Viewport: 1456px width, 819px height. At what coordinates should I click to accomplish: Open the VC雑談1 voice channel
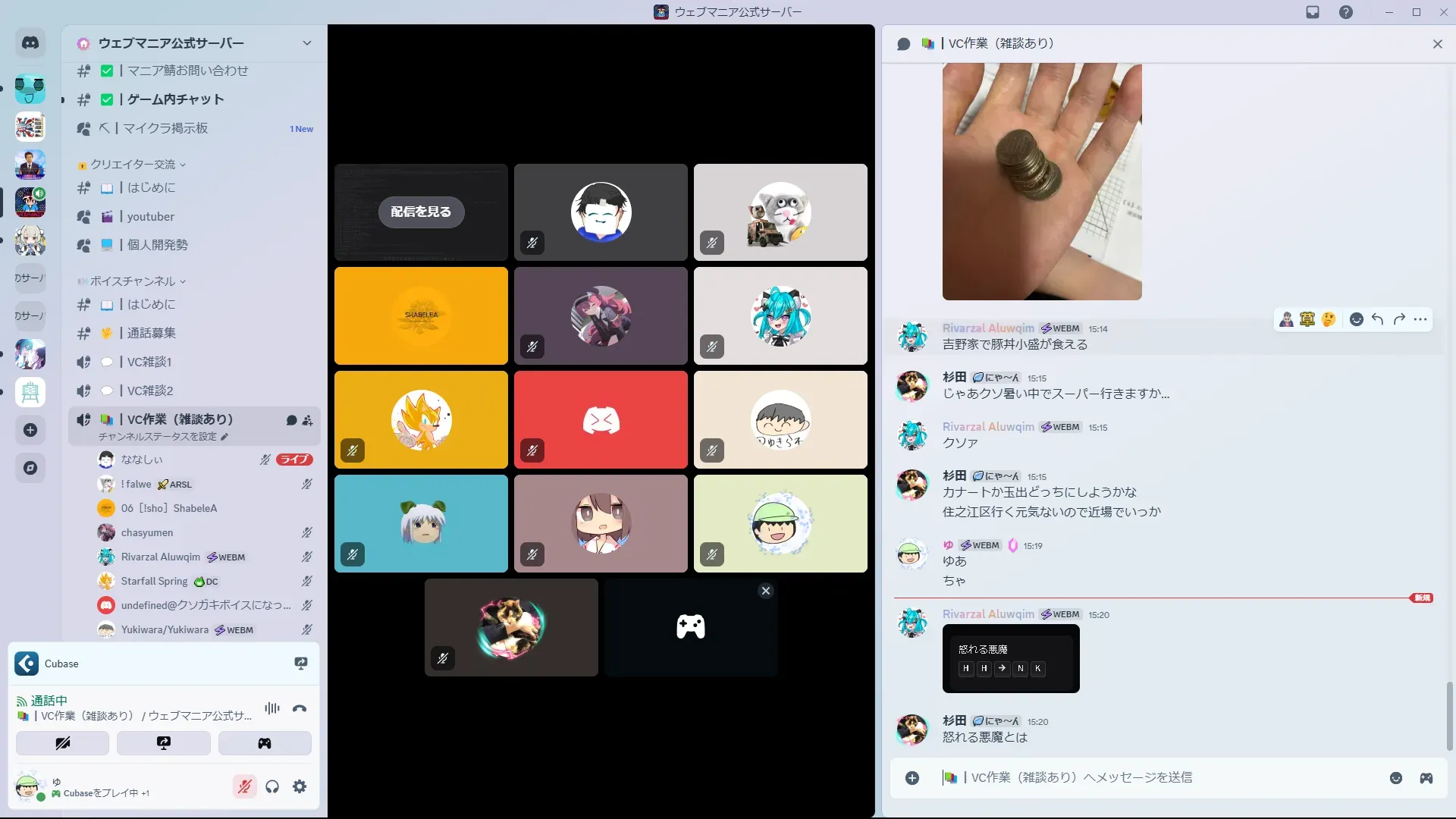(149, 362)
